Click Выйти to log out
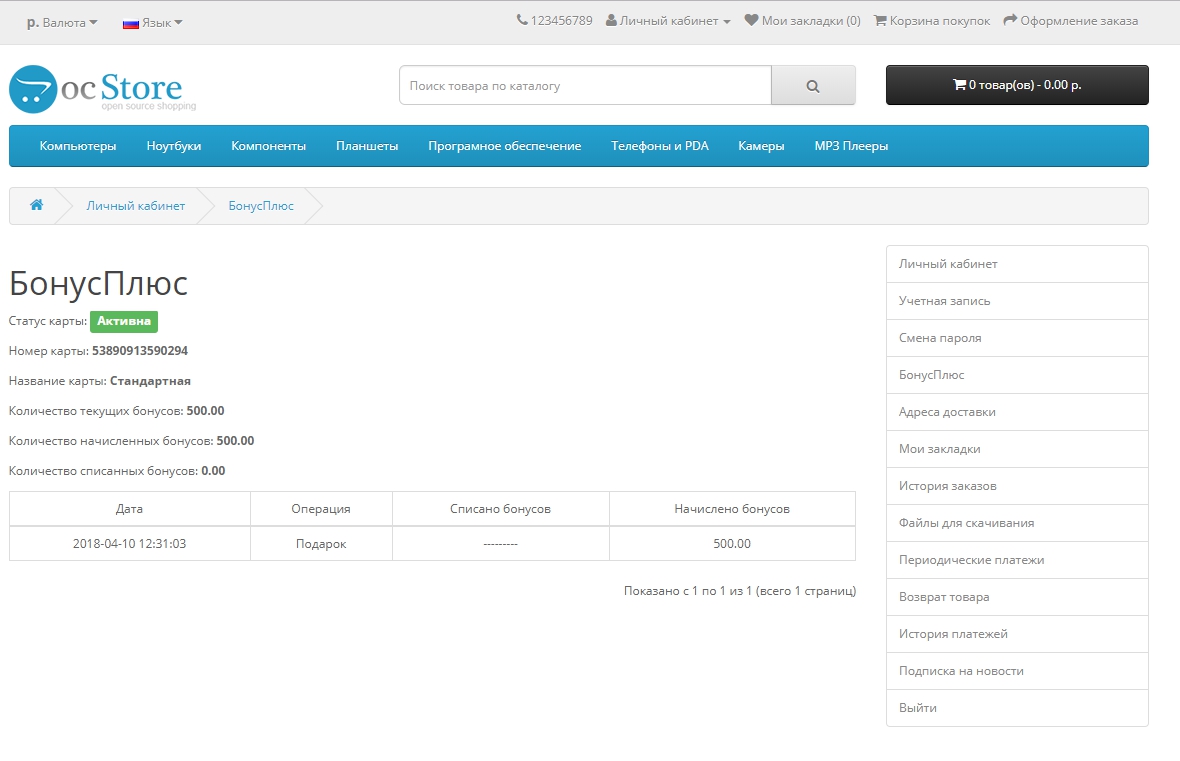The height and width of the screenshot is (761, 1180). coord(918,708)
